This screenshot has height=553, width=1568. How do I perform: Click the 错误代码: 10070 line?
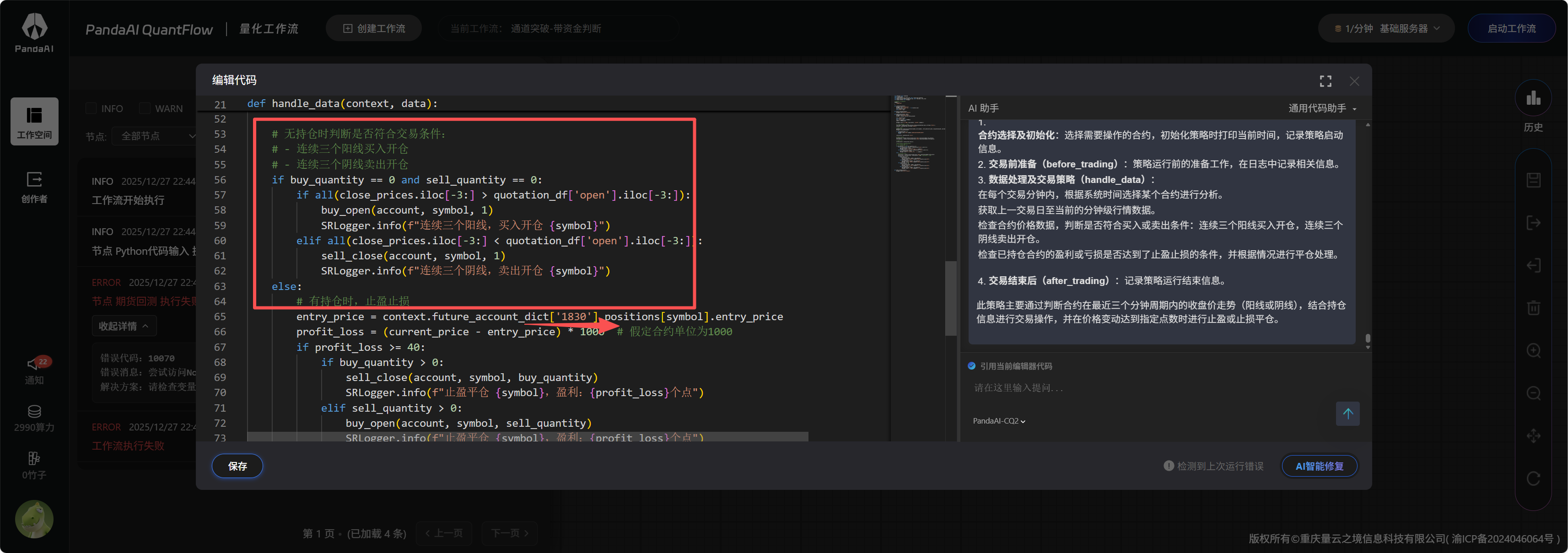138,358
